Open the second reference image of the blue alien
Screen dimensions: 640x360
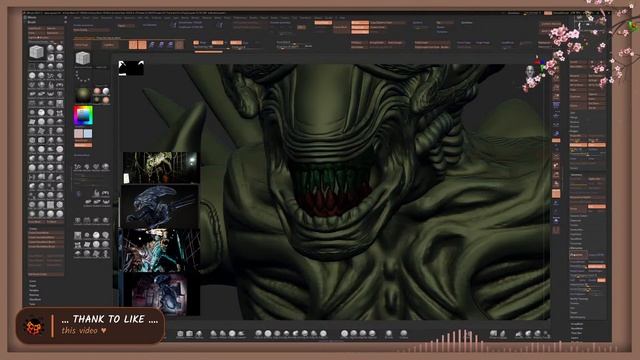(x=160, y=206)
